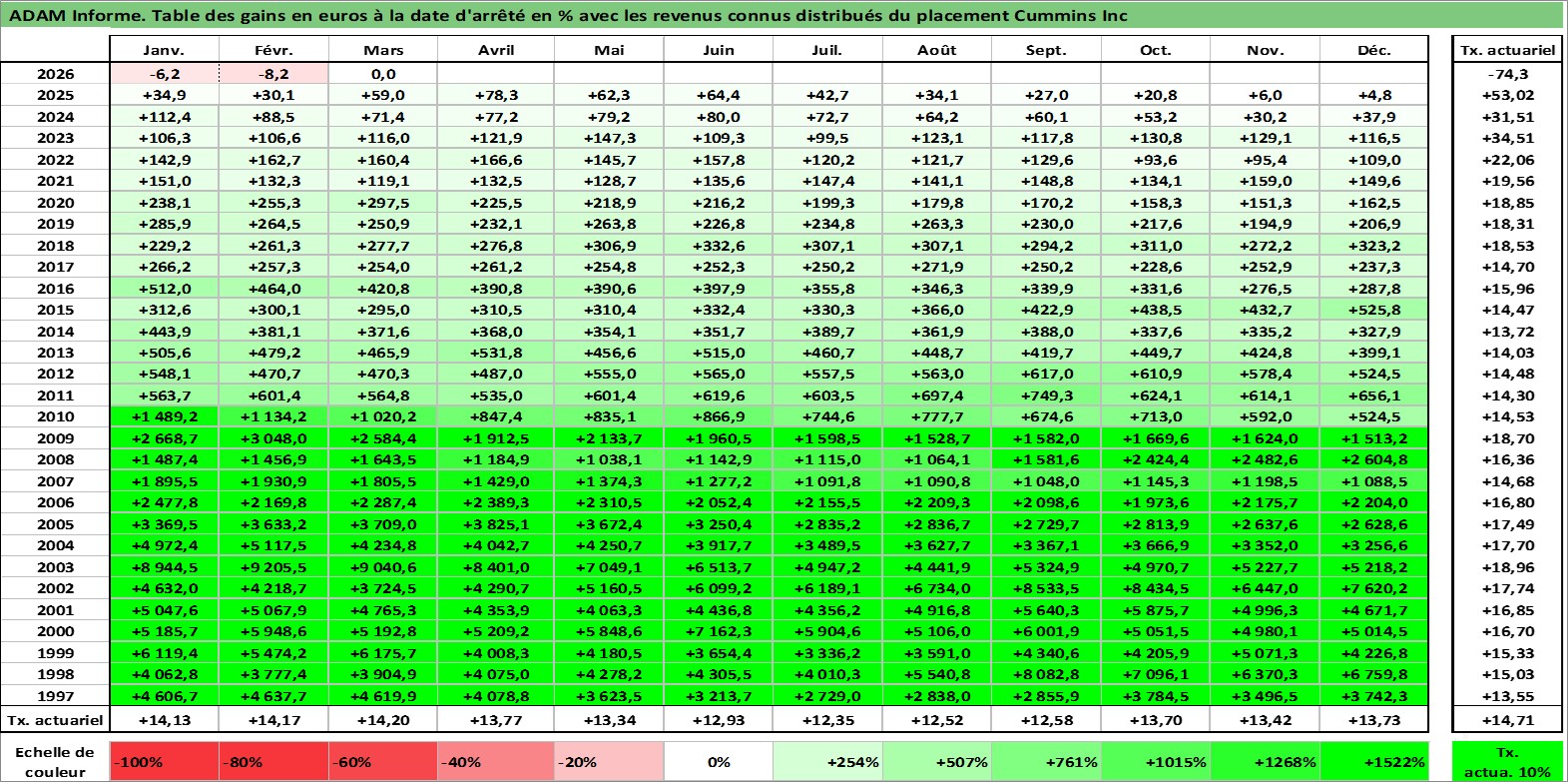Click the +8 082,8 cell in row 1998
This screenshot has height=782, width=1568.
pos(1046,674)
